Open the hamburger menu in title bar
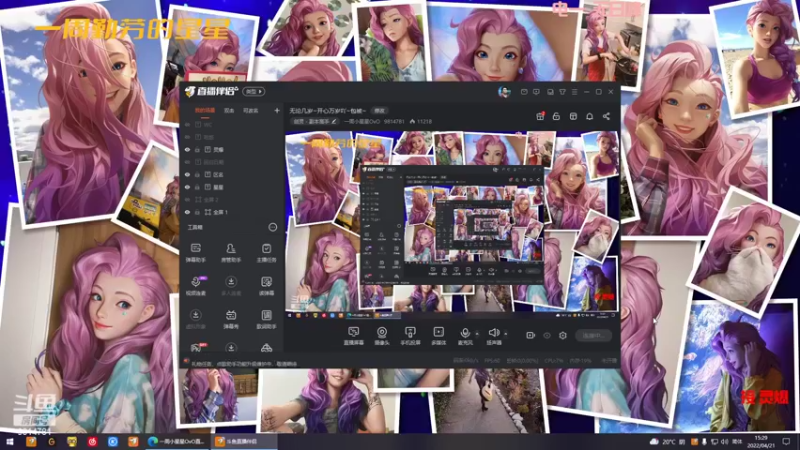800x450 pixels. coord(574,92)
